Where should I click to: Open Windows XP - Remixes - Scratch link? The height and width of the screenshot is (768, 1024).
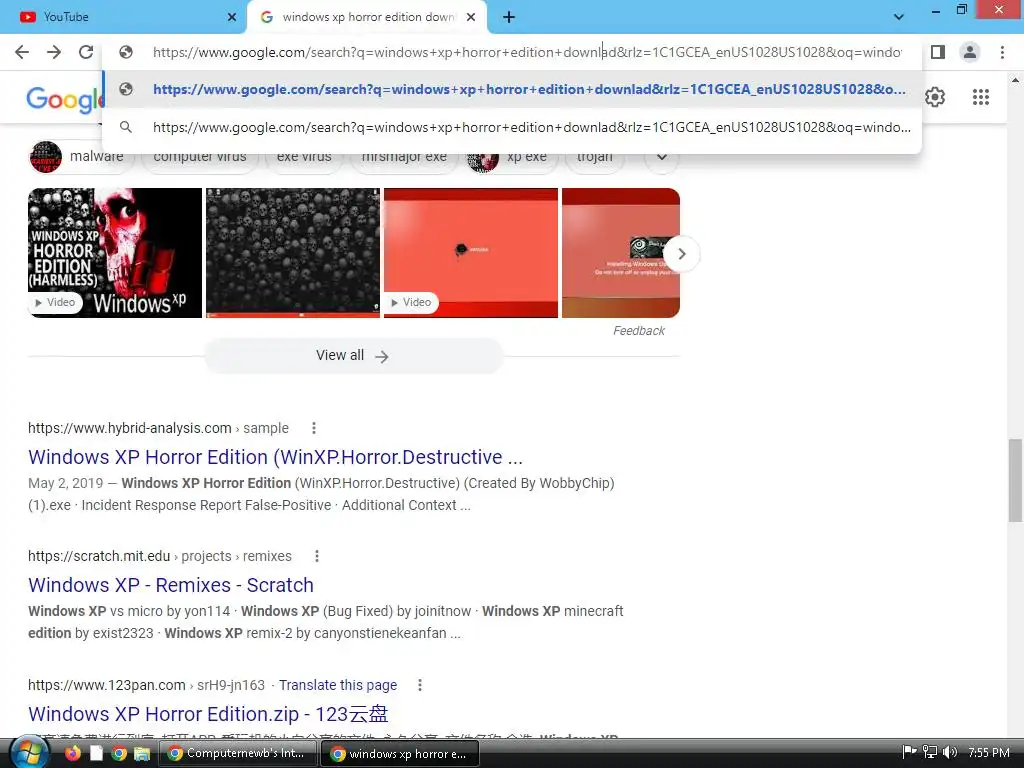click(x=170, y=585)
